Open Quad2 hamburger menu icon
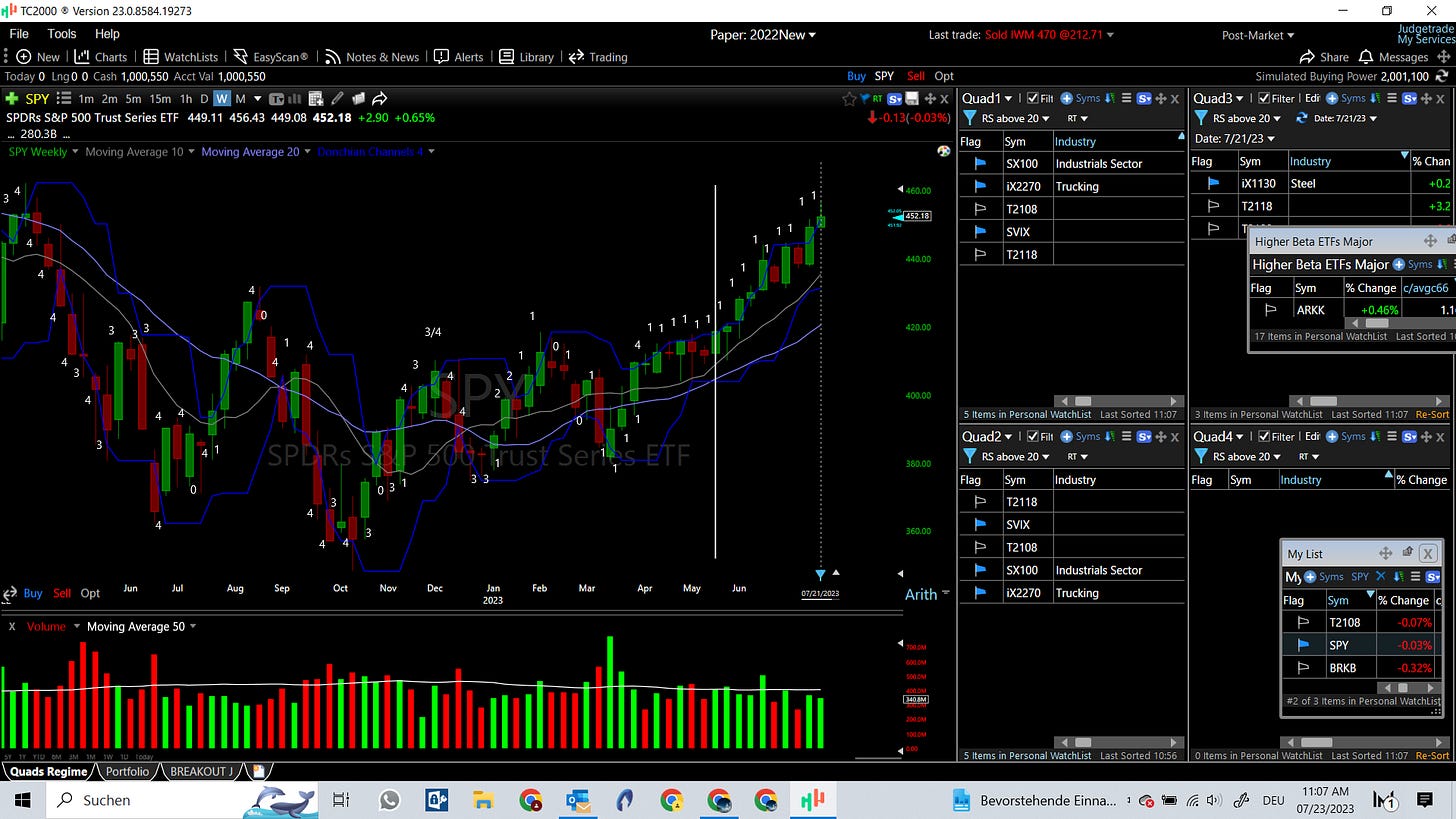The height and width of the screenshot is (819, 1456). tap(1126, 436)
